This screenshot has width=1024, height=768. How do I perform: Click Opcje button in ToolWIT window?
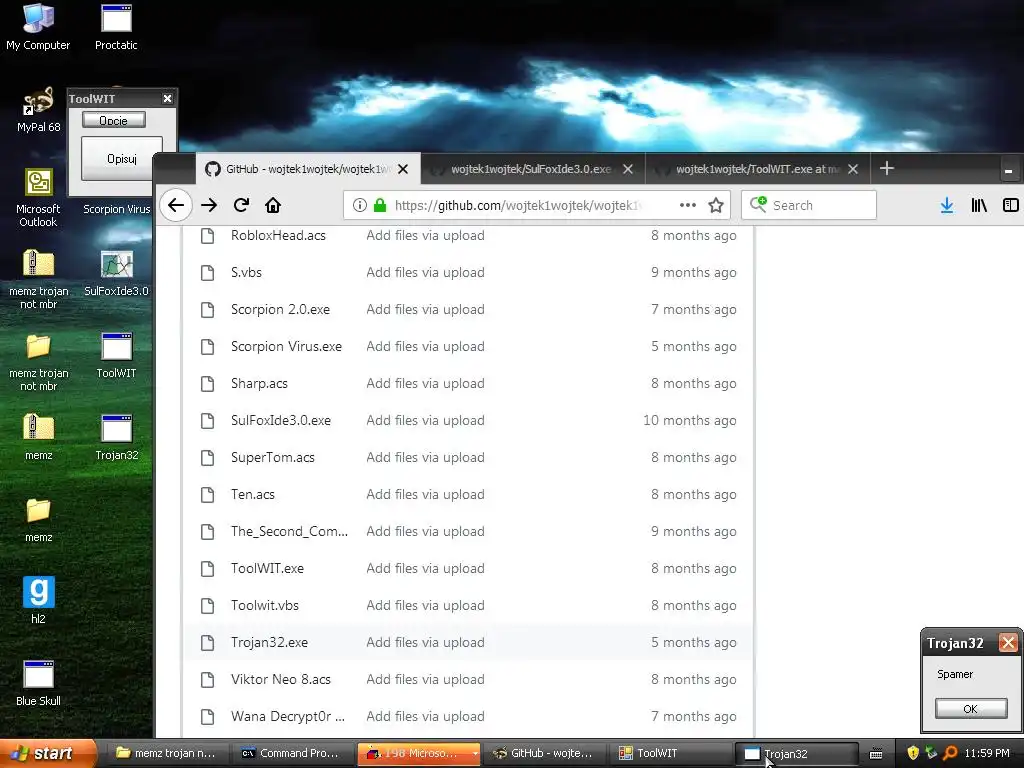point(114,120)
